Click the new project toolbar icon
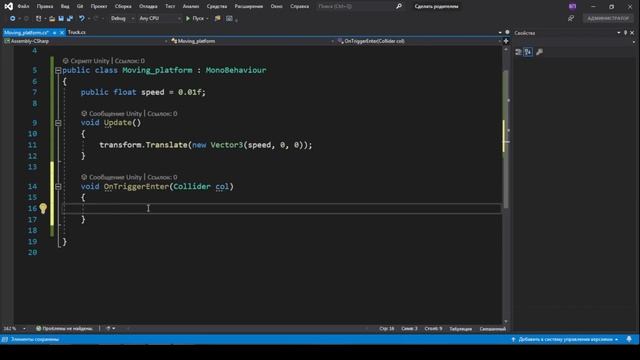The height and width of the screenshot is (360, 640). coord(38,18)
